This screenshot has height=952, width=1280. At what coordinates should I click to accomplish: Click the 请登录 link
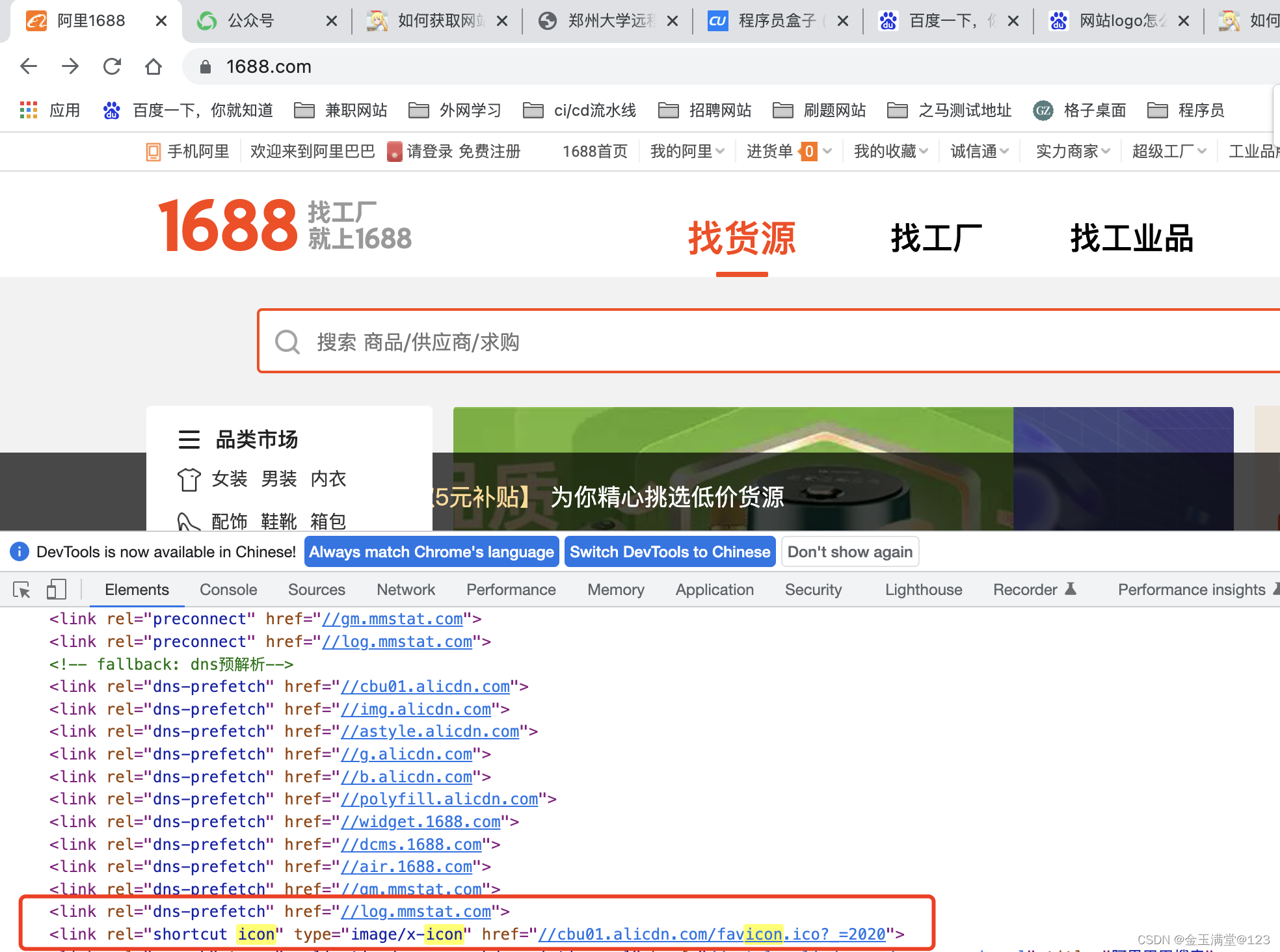click(x=429, y=152)
